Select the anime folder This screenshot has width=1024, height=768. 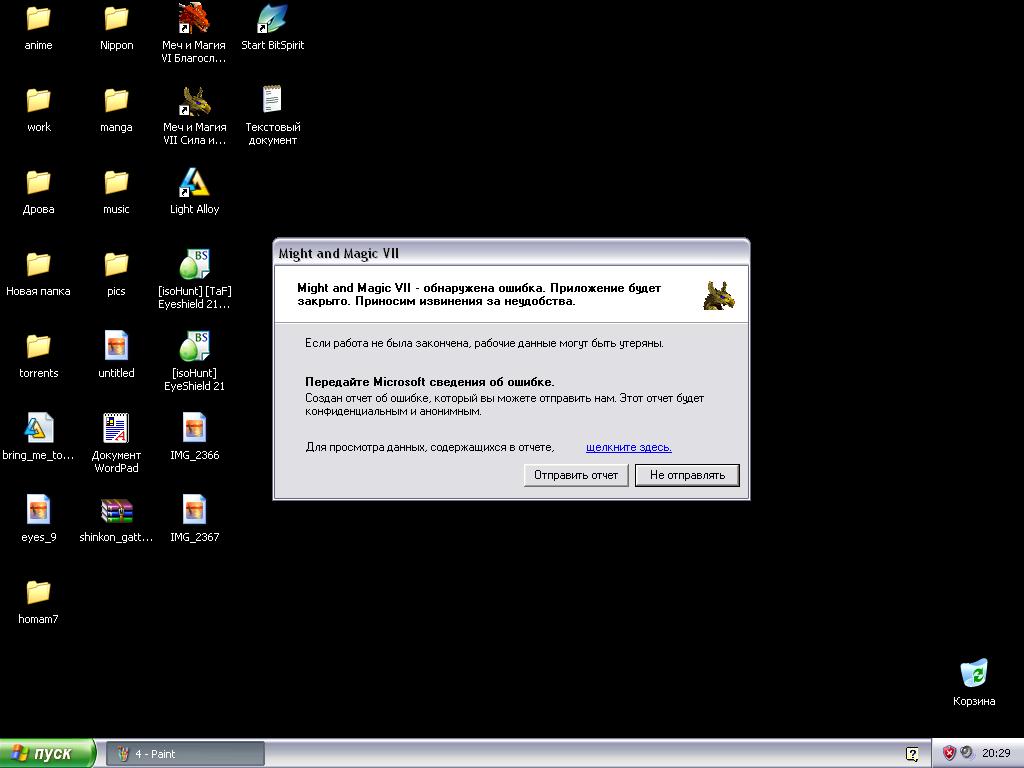pyautogui.click(x=38, y=19)
